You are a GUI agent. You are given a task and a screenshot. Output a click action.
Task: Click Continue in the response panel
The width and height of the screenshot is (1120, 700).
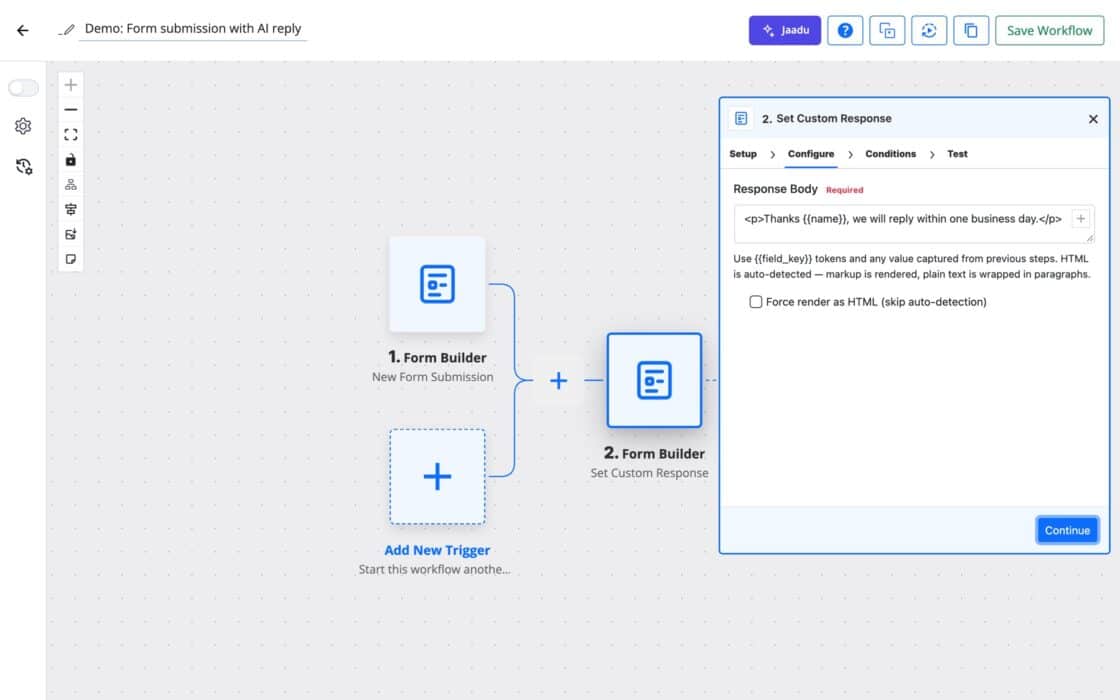[1067, 530]
